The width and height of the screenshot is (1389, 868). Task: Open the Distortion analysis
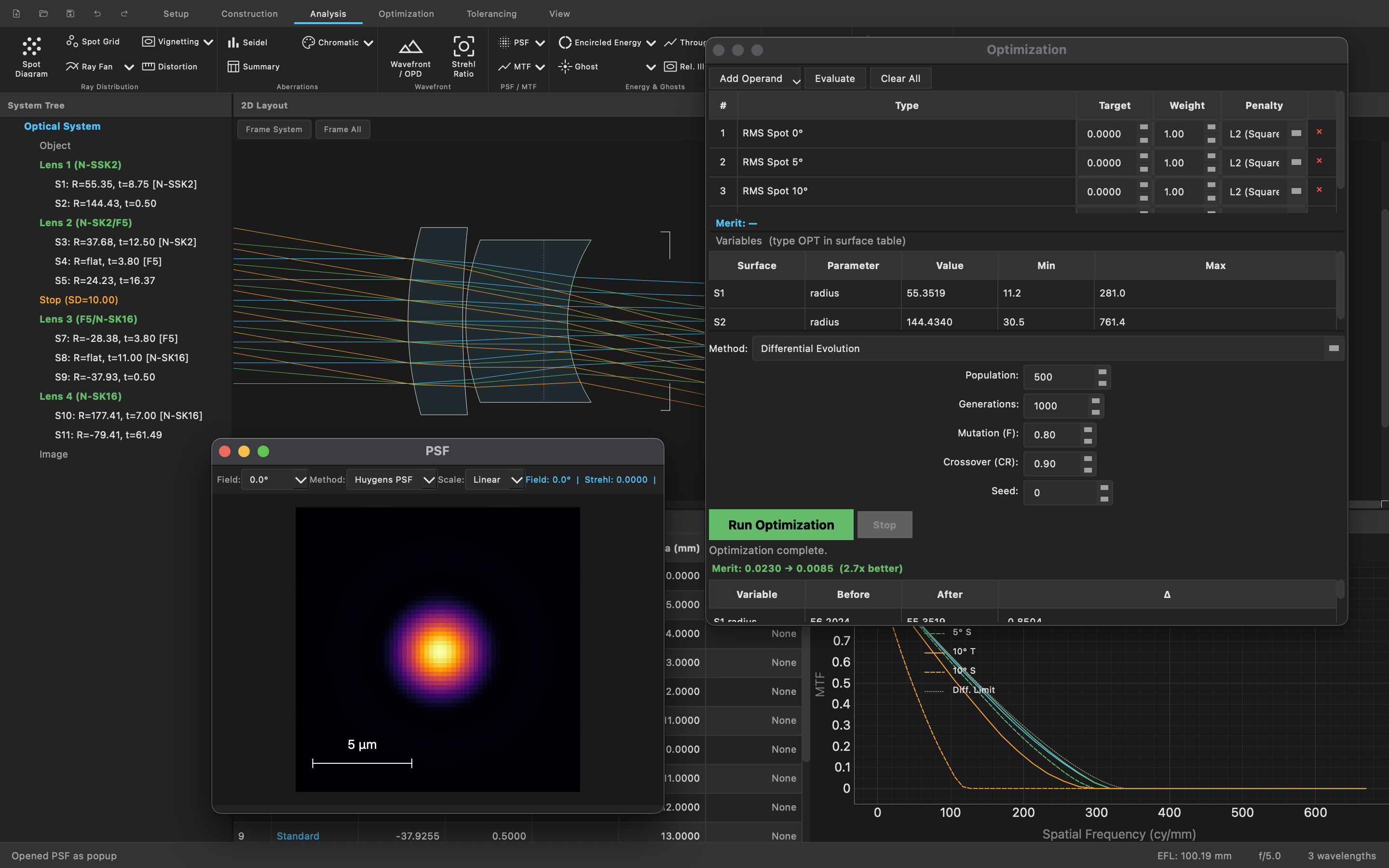pyautogui.click(x=170, y=66)
